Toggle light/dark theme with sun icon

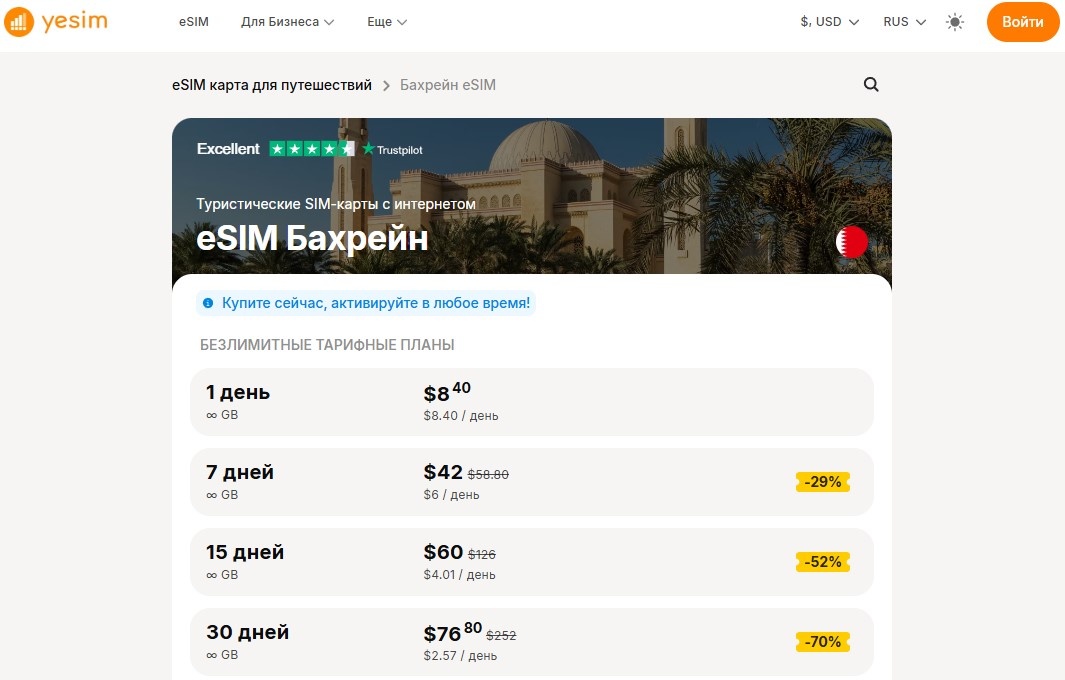click(955, 21)
